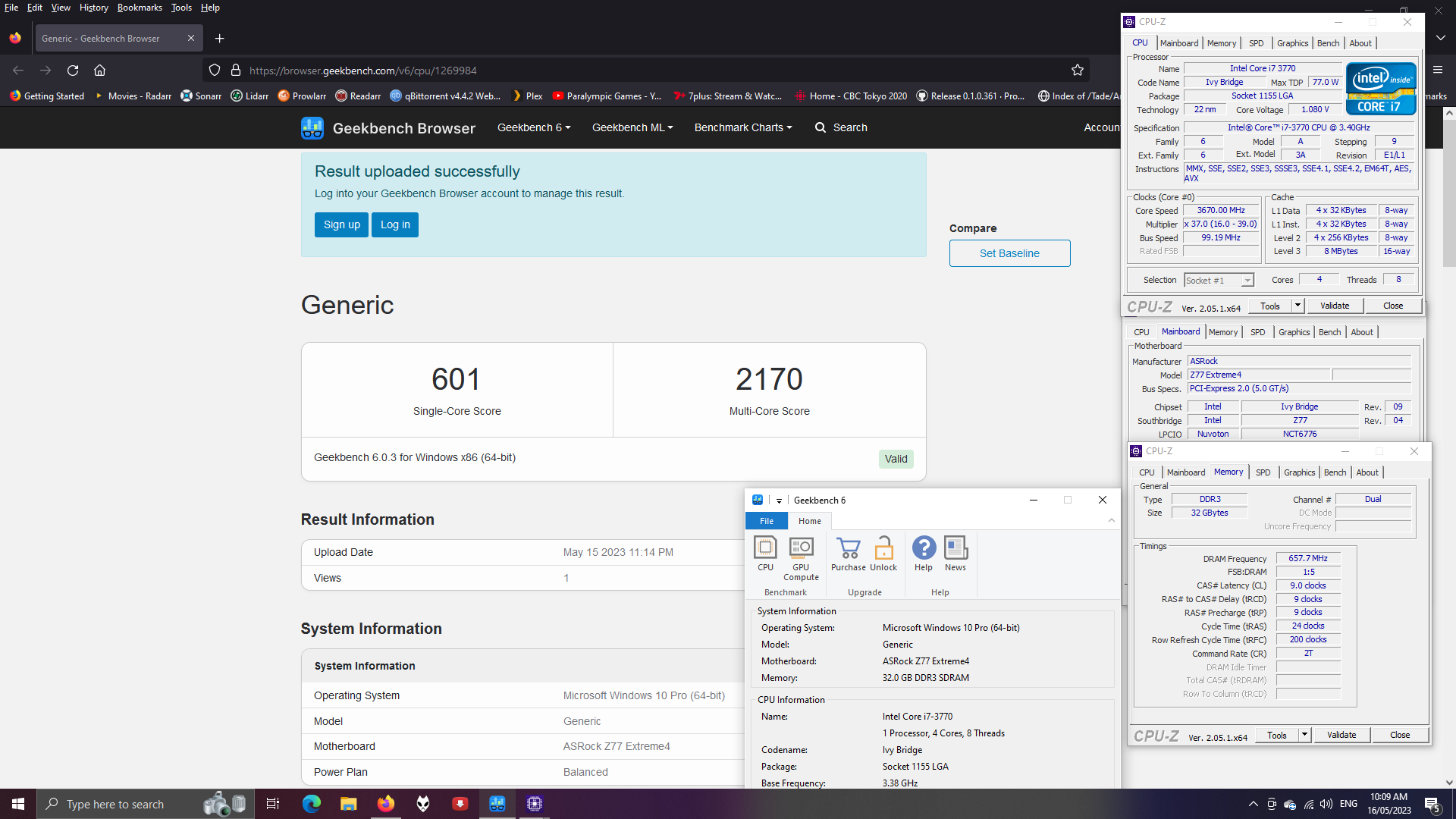Click the Unlock padlock icon
The height and width of the screenshot is (819, 1456).
pyautogui.click(x=883, y=554)
